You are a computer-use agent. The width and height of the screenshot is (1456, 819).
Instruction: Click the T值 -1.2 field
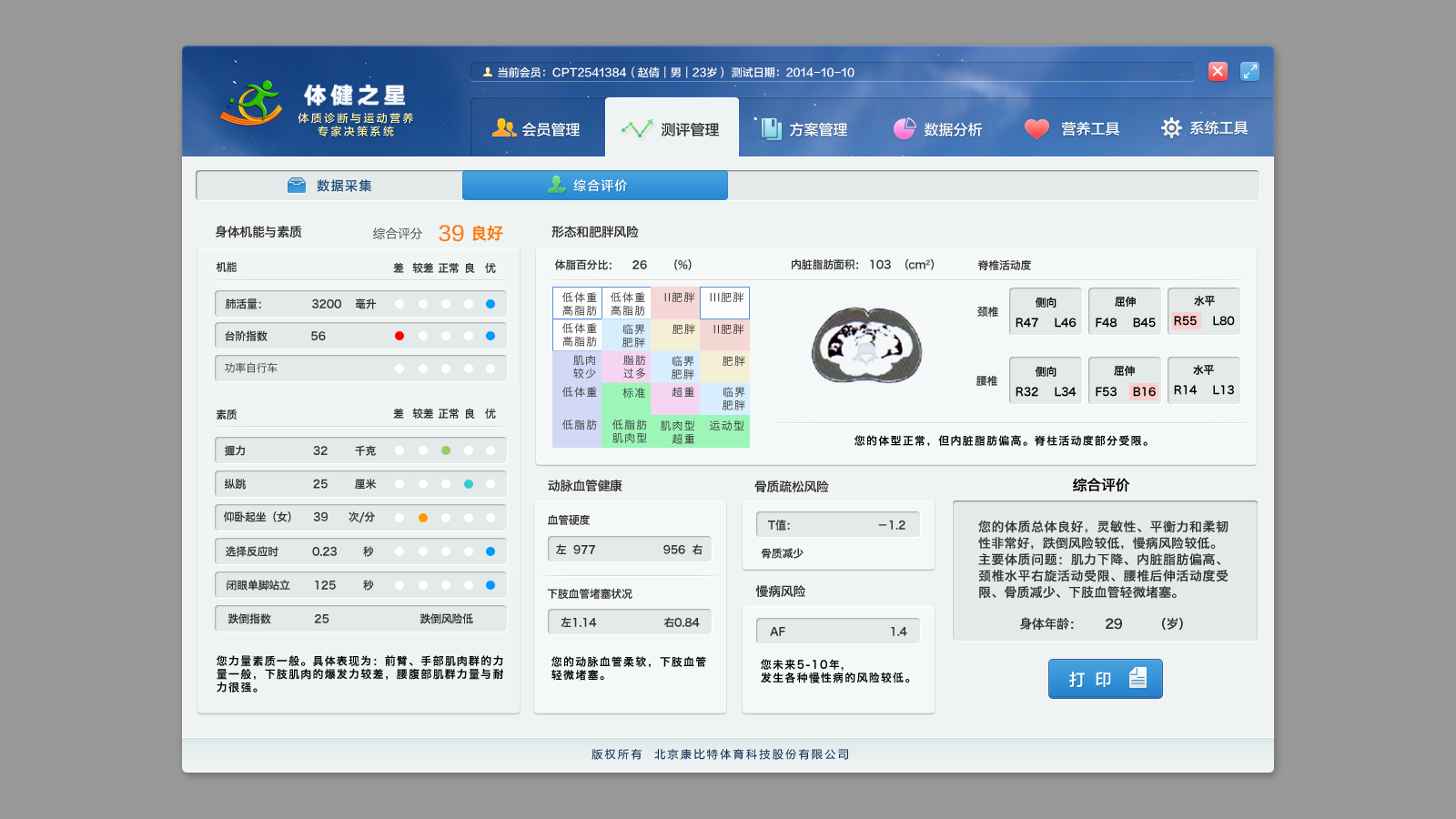(x=838, y=525)
